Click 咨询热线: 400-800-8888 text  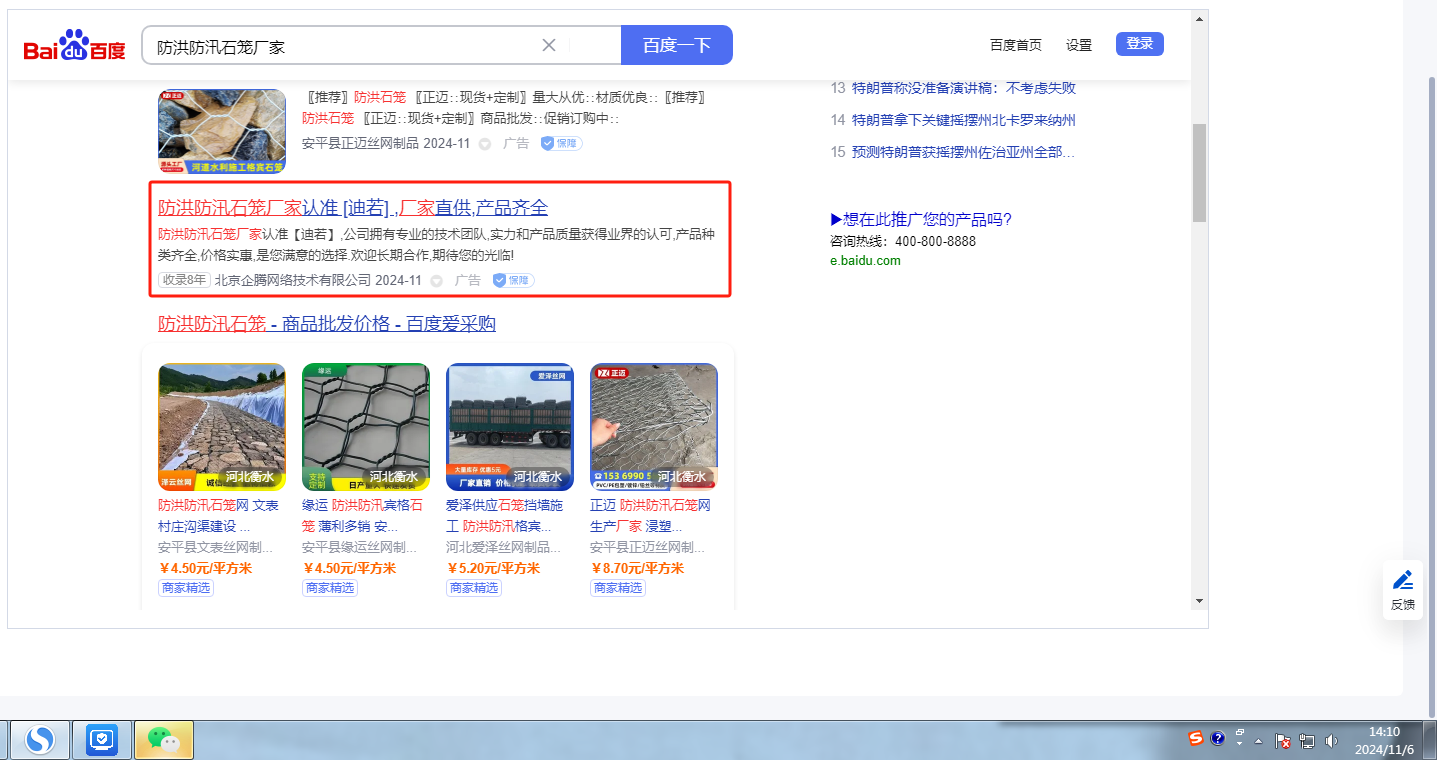[x=903, y=241]
